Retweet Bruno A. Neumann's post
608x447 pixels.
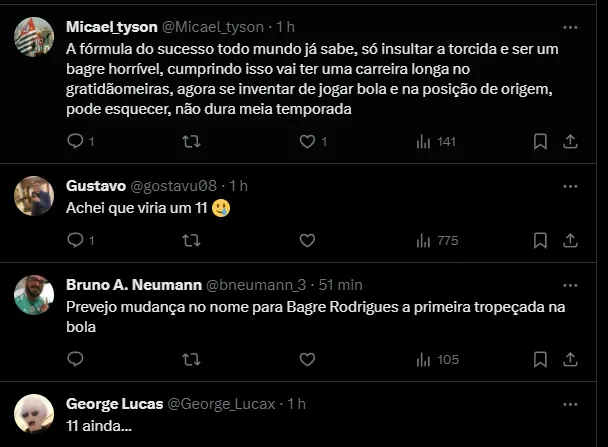[191, 359]
